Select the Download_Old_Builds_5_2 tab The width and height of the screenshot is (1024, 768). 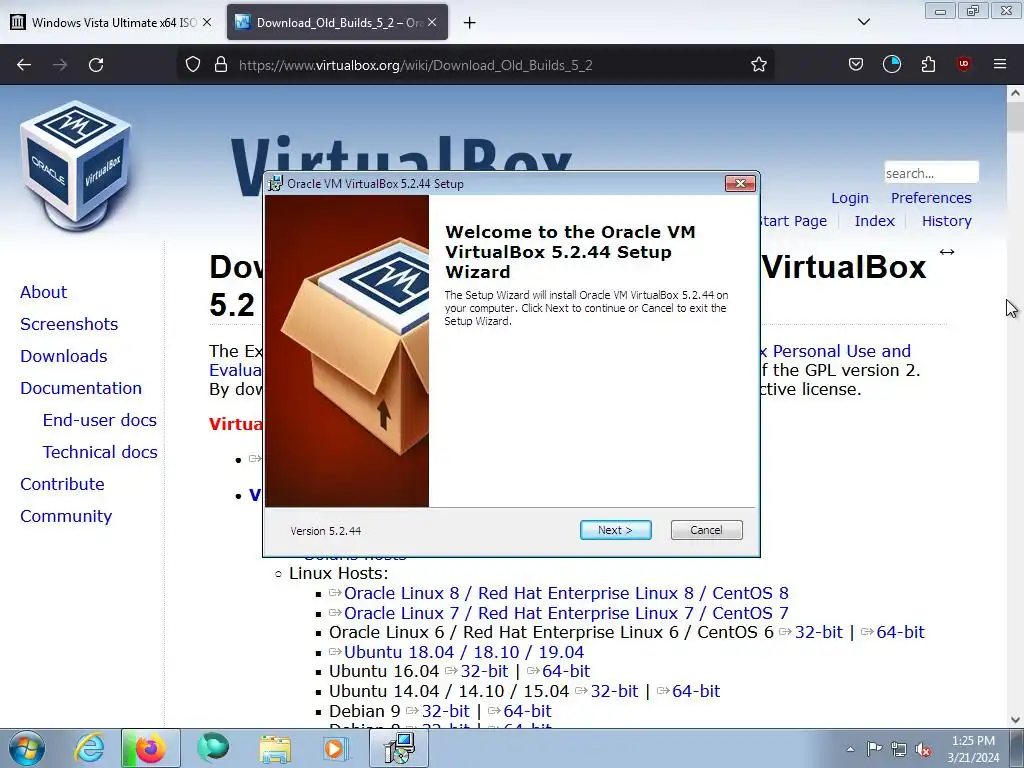coord(338,23)
